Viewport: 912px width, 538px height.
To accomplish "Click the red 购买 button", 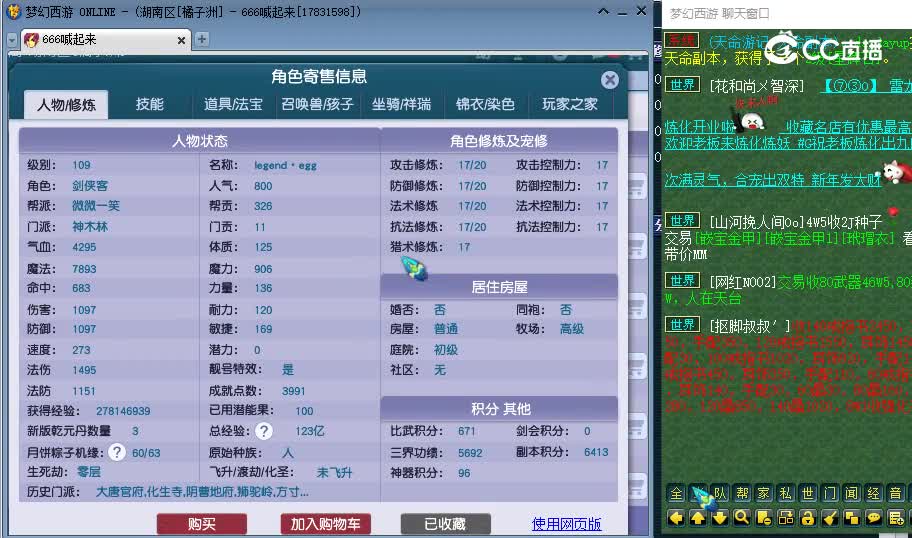I will coord(202,524).
